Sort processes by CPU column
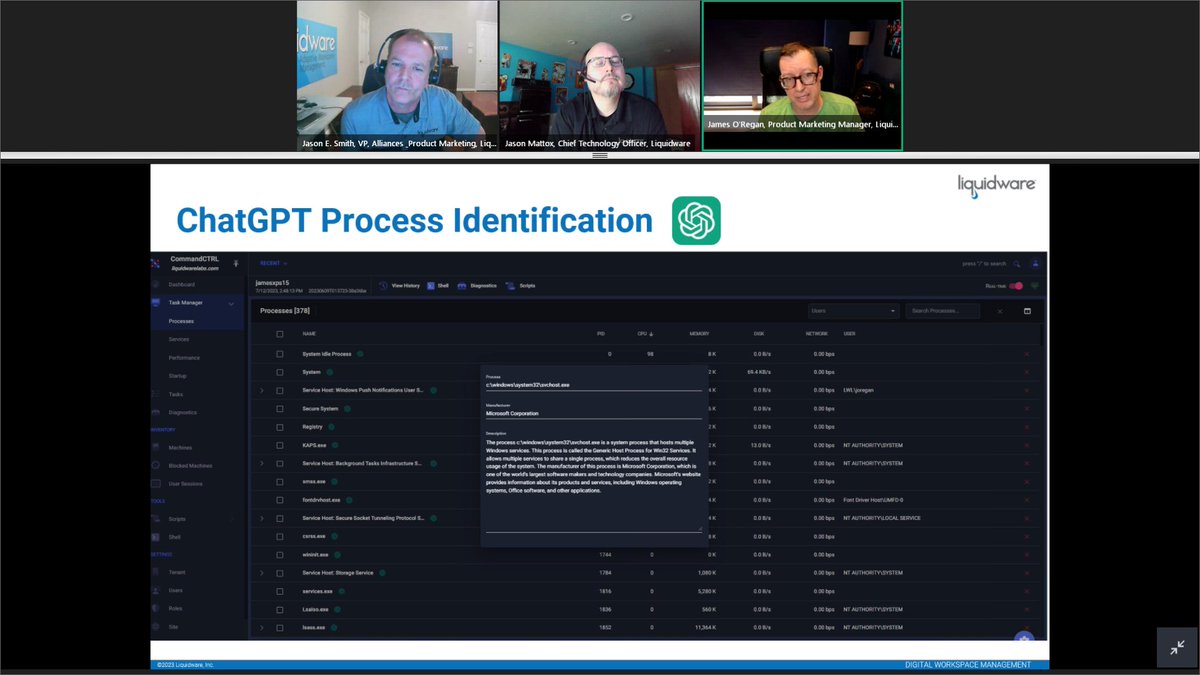The image size is (1200, 675). (x=646, y=333)
